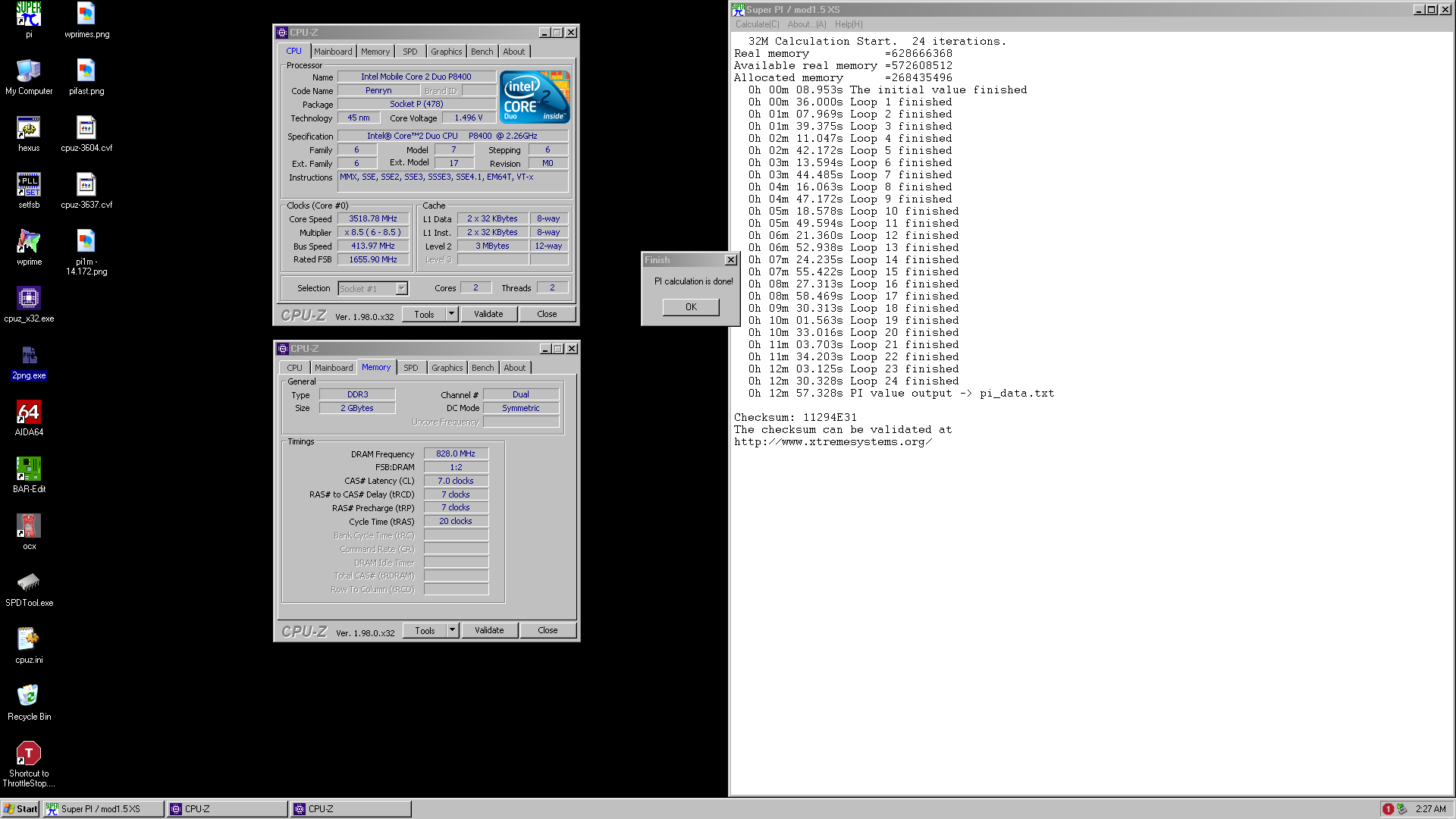
Task: Open Bench tab in upper CPU-Z window
Action: pyautogui.click(x=482, y=52)
